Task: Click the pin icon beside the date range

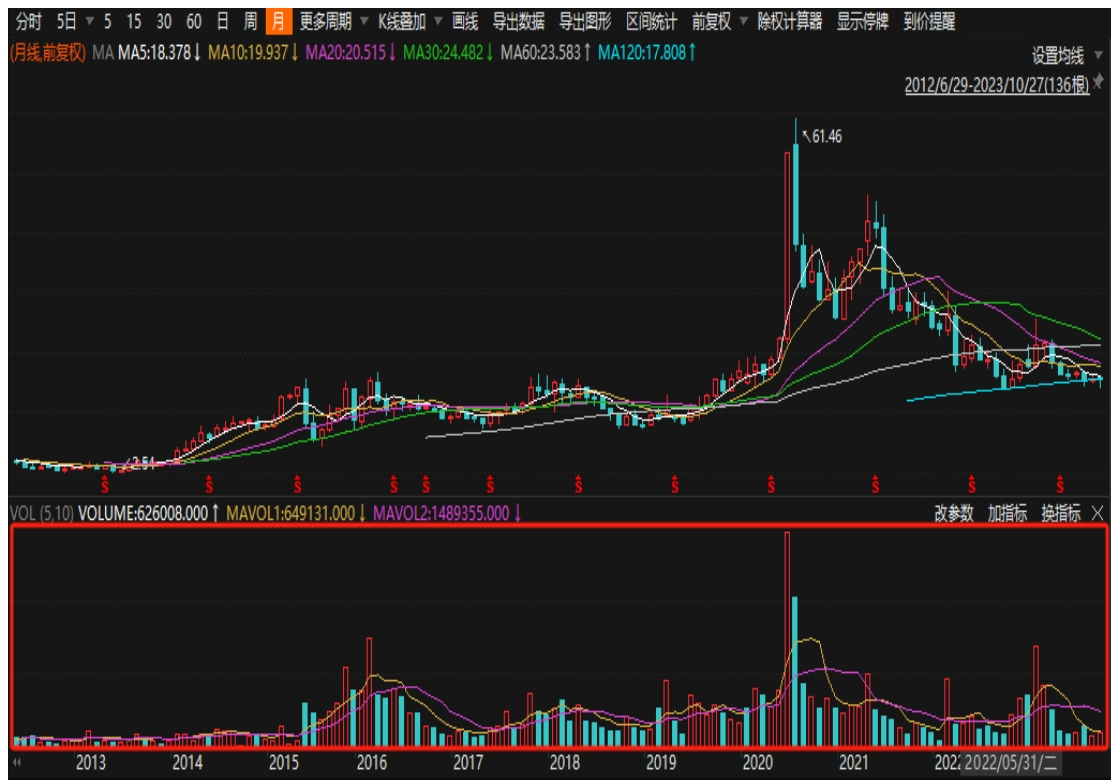Action: (x=1098, y=88)
